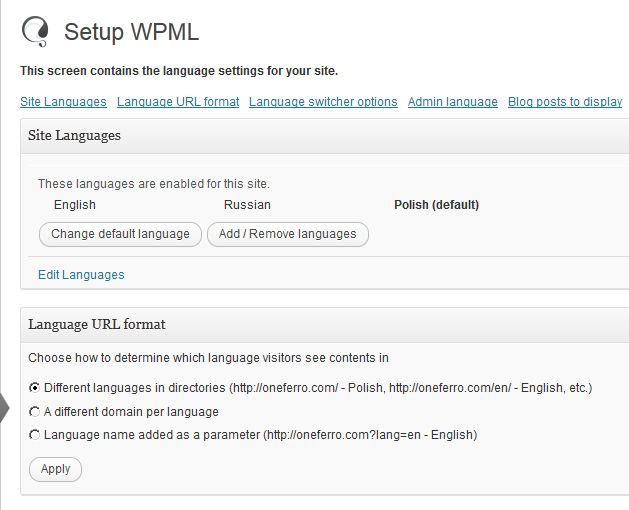Image resolution: width=629 pixels, height=510 pixels.
Task: Go to Language switcher options link
Action: 323,102
